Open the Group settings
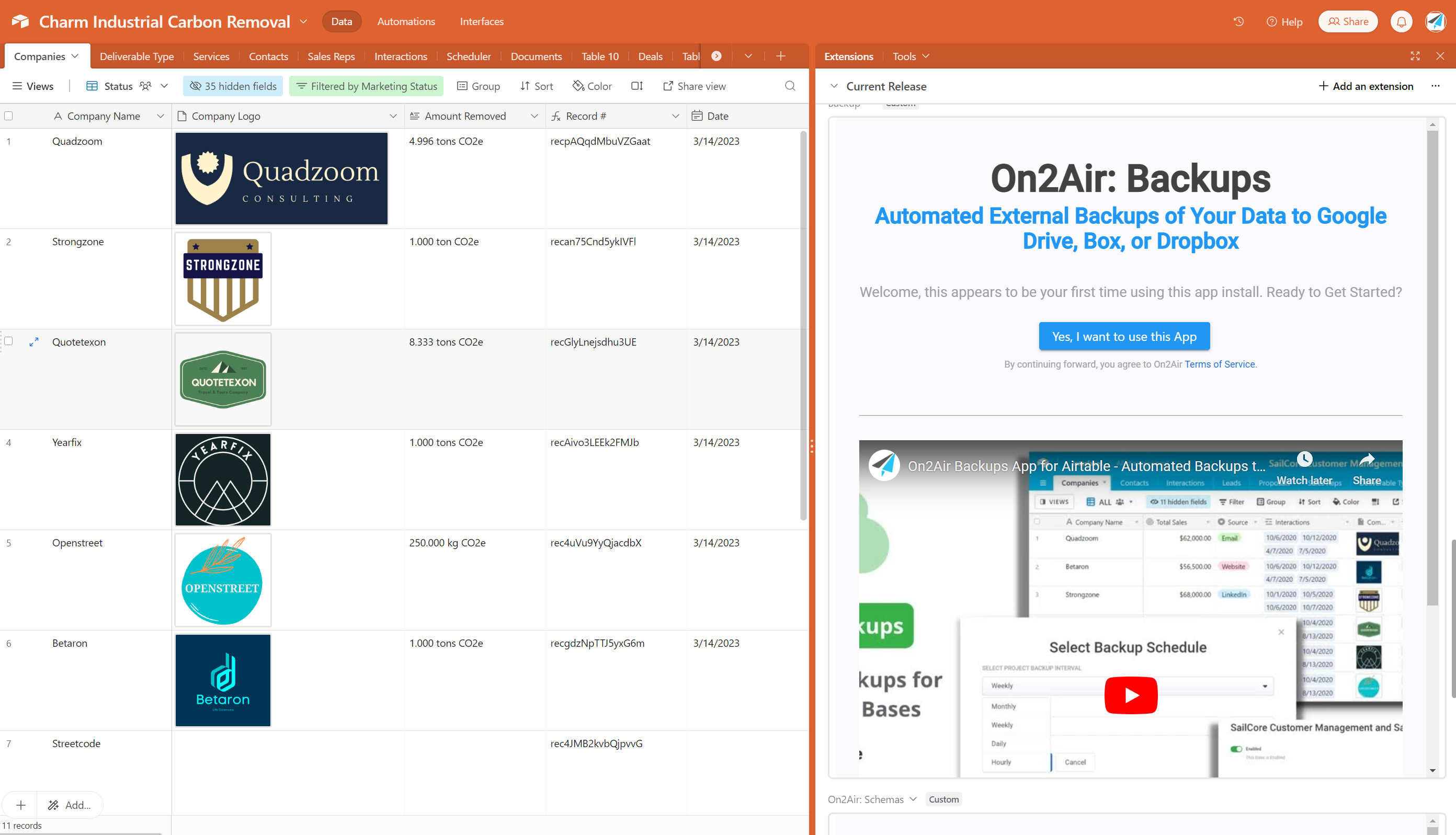This screenshot has height=835, width=1456. point(478,86)
